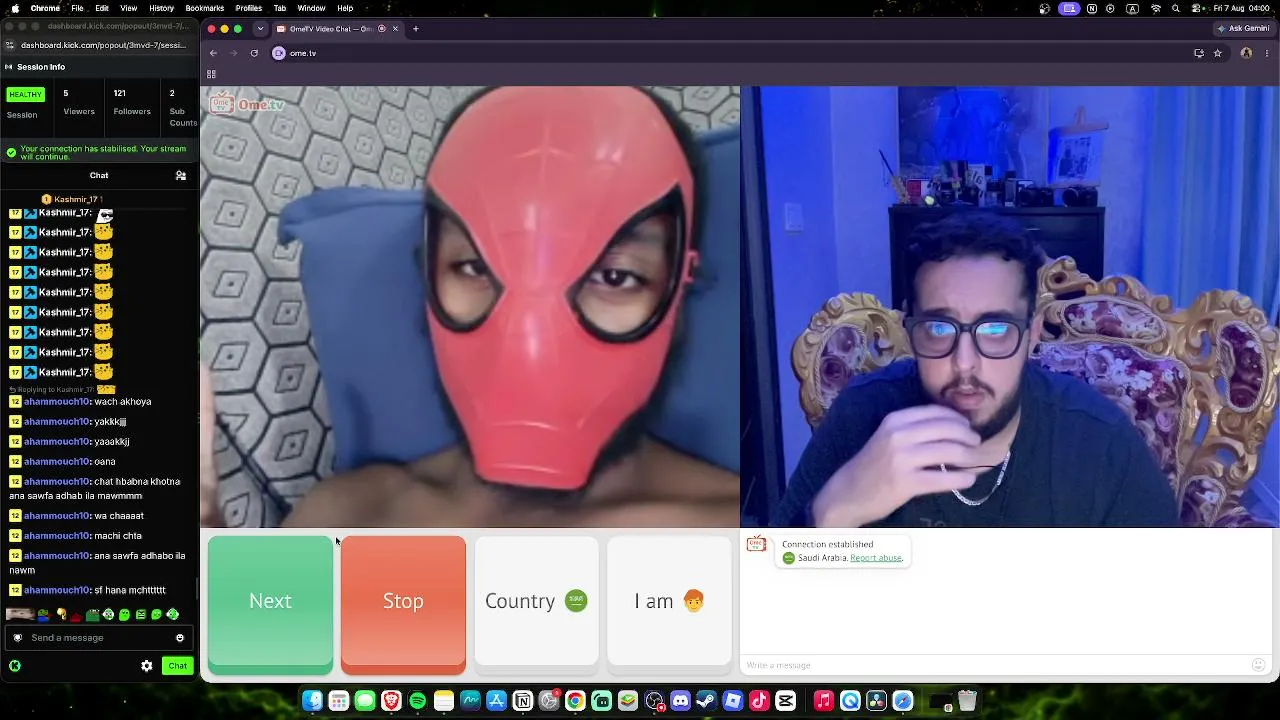Select the OmeTV Video Chat tab
This screenshot has height=720, width=1280.
(337, 29)
